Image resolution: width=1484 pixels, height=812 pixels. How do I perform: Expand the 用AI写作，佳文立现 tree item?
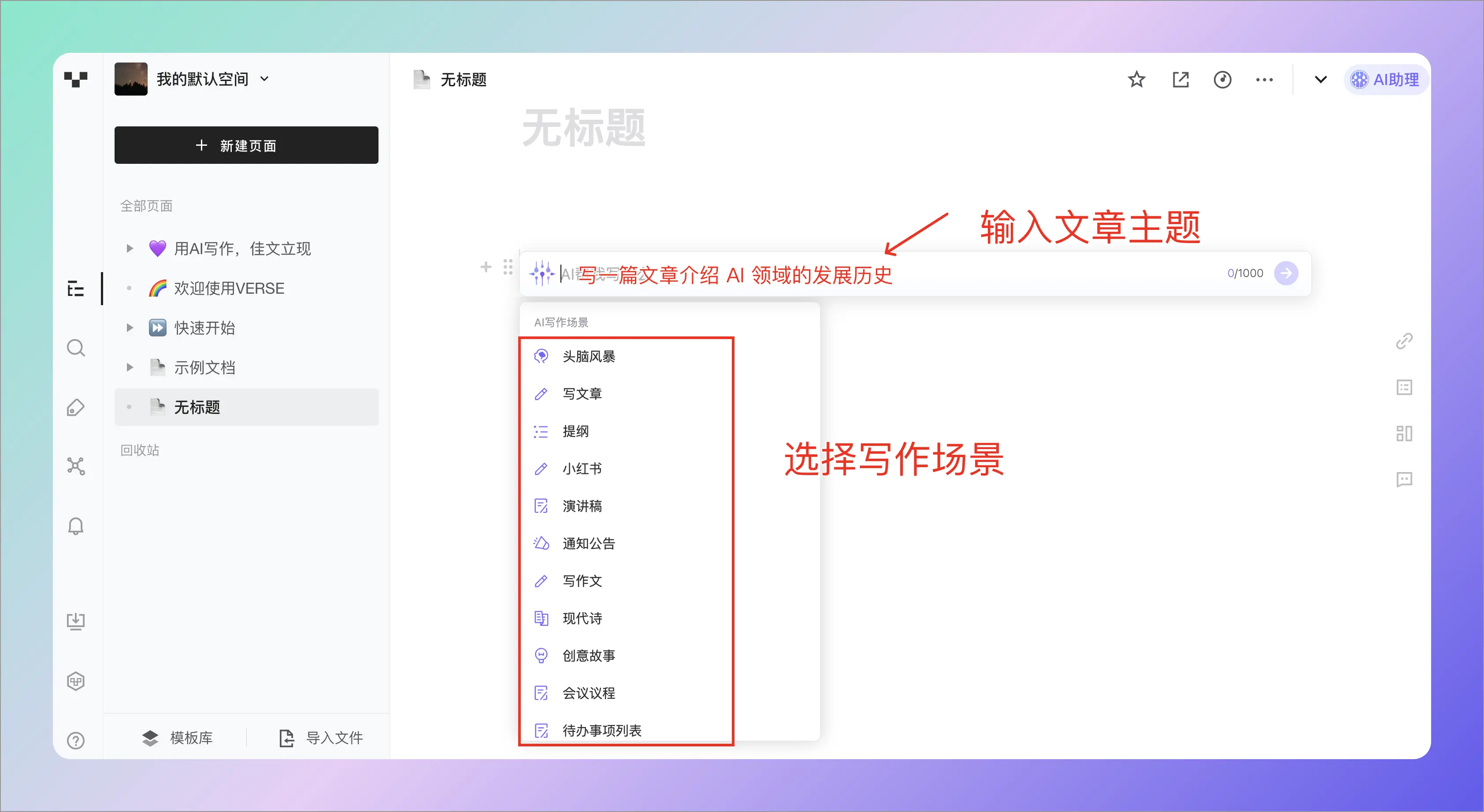[130, 248]
